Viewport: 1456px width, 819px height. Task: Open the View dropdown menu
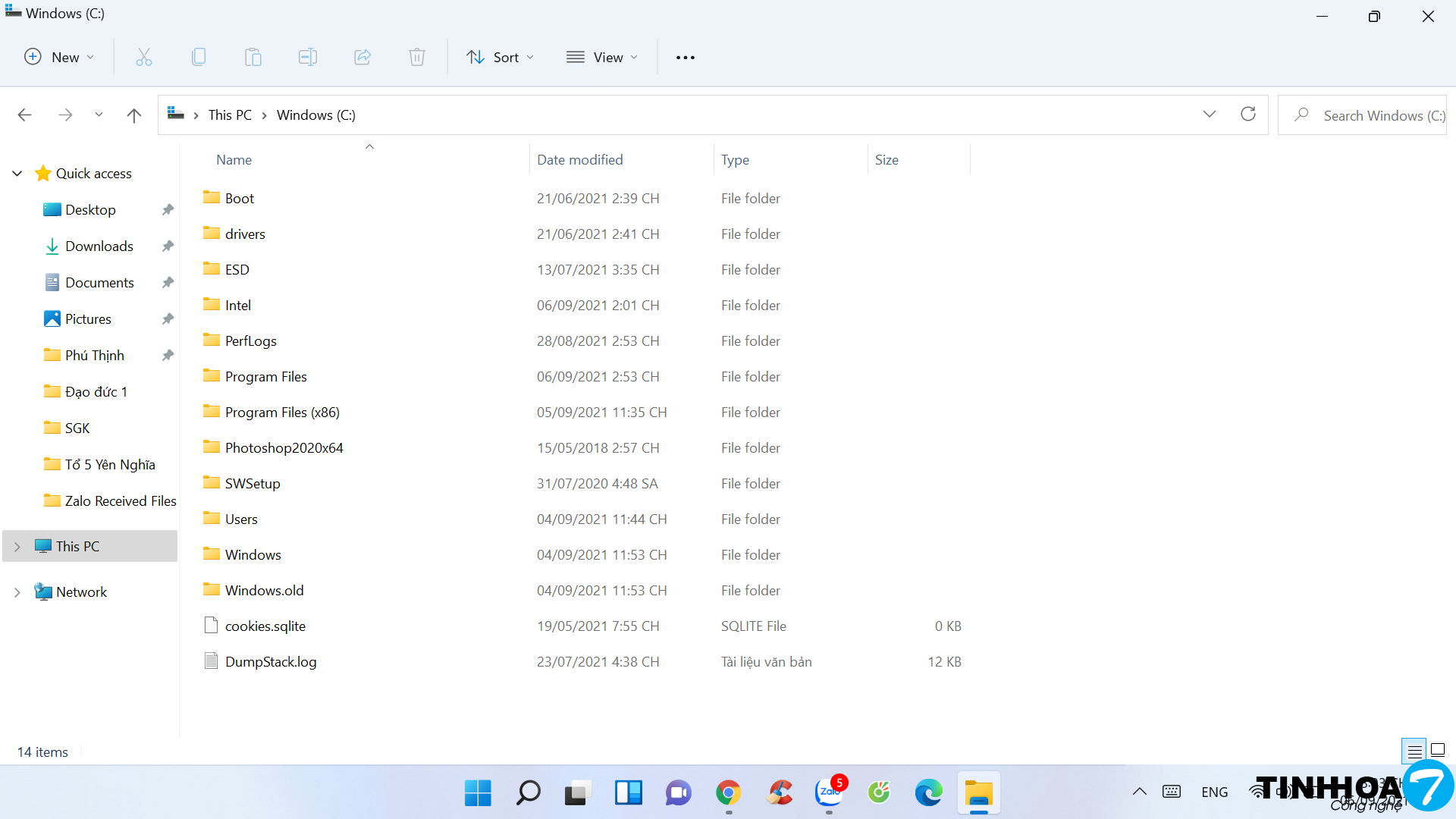tap(602, 58)
